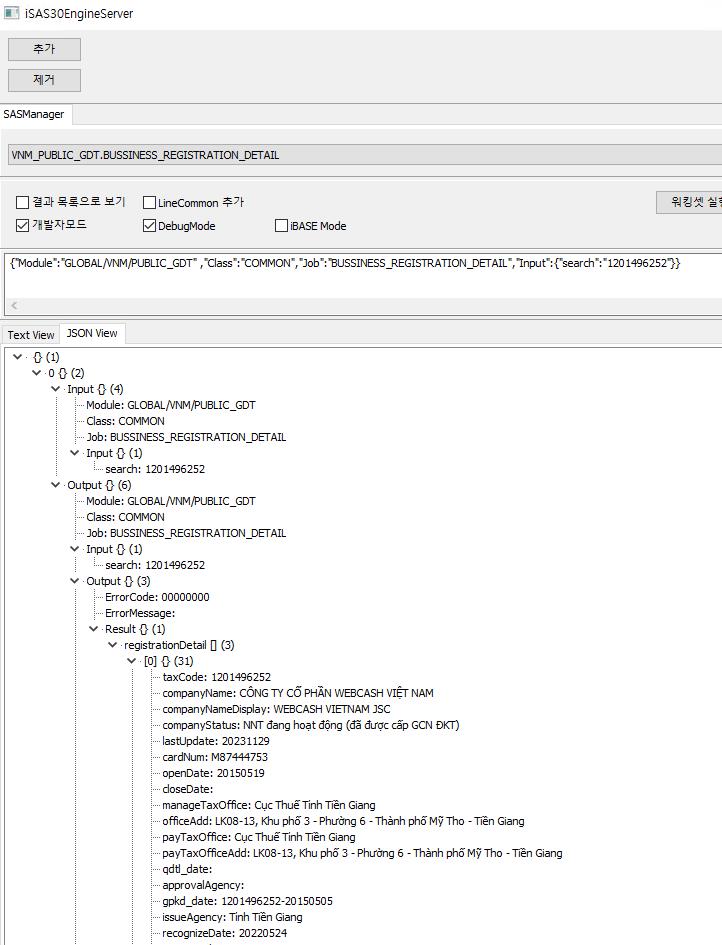Select the companyStatus row

[x=310, y=725]
